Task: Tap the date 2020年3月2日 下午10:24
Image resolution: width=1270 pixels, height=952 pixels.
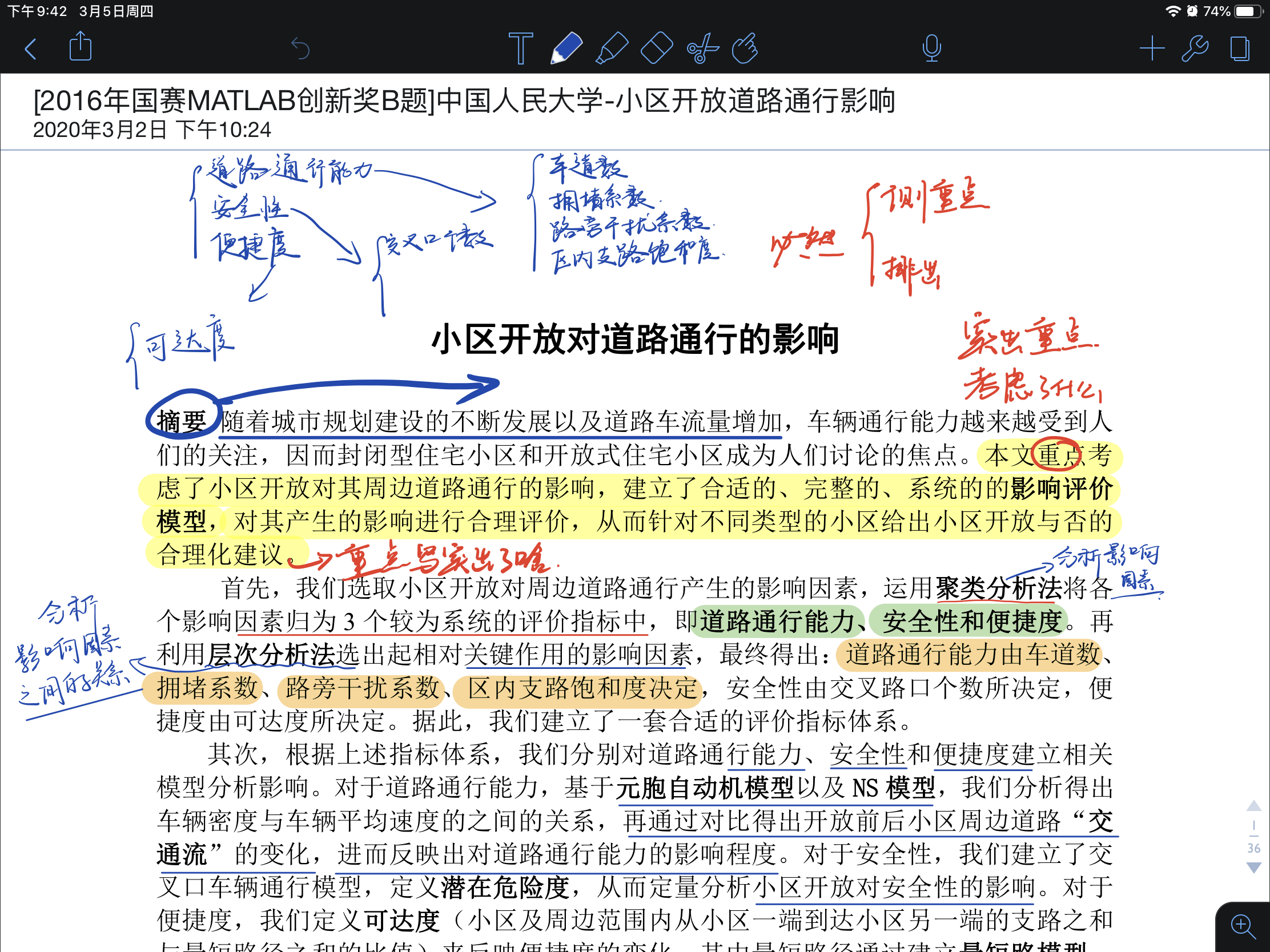Action: click(x=152, y=130)
